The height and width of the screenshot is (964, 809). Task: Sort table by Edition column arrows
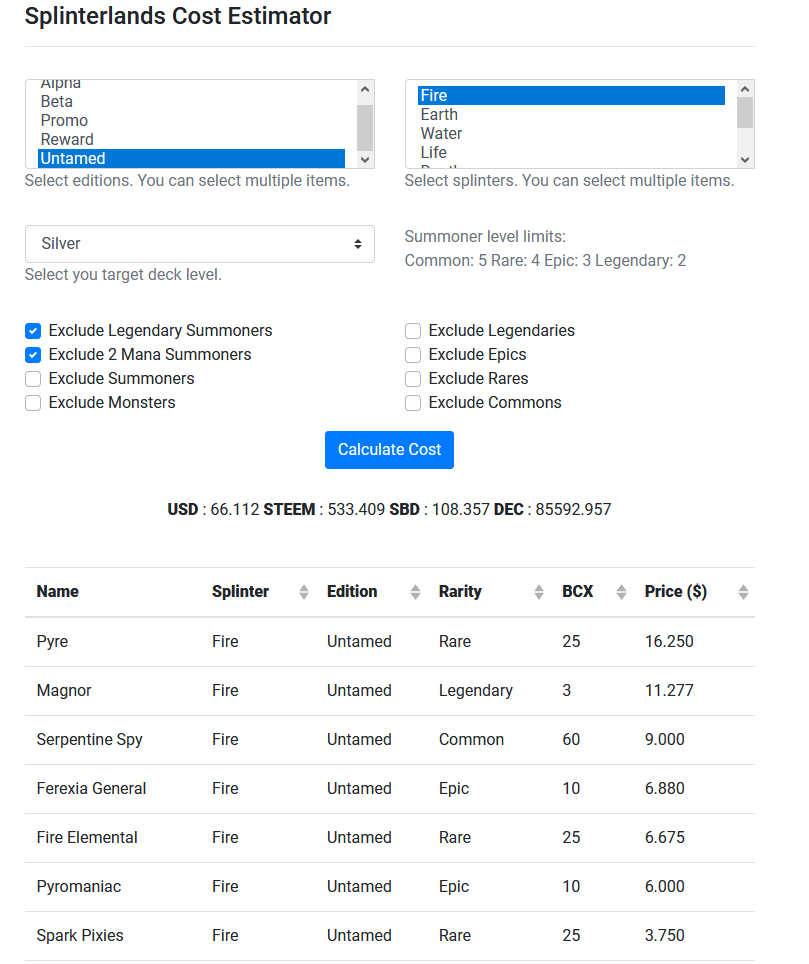click(x=415, y=592)
